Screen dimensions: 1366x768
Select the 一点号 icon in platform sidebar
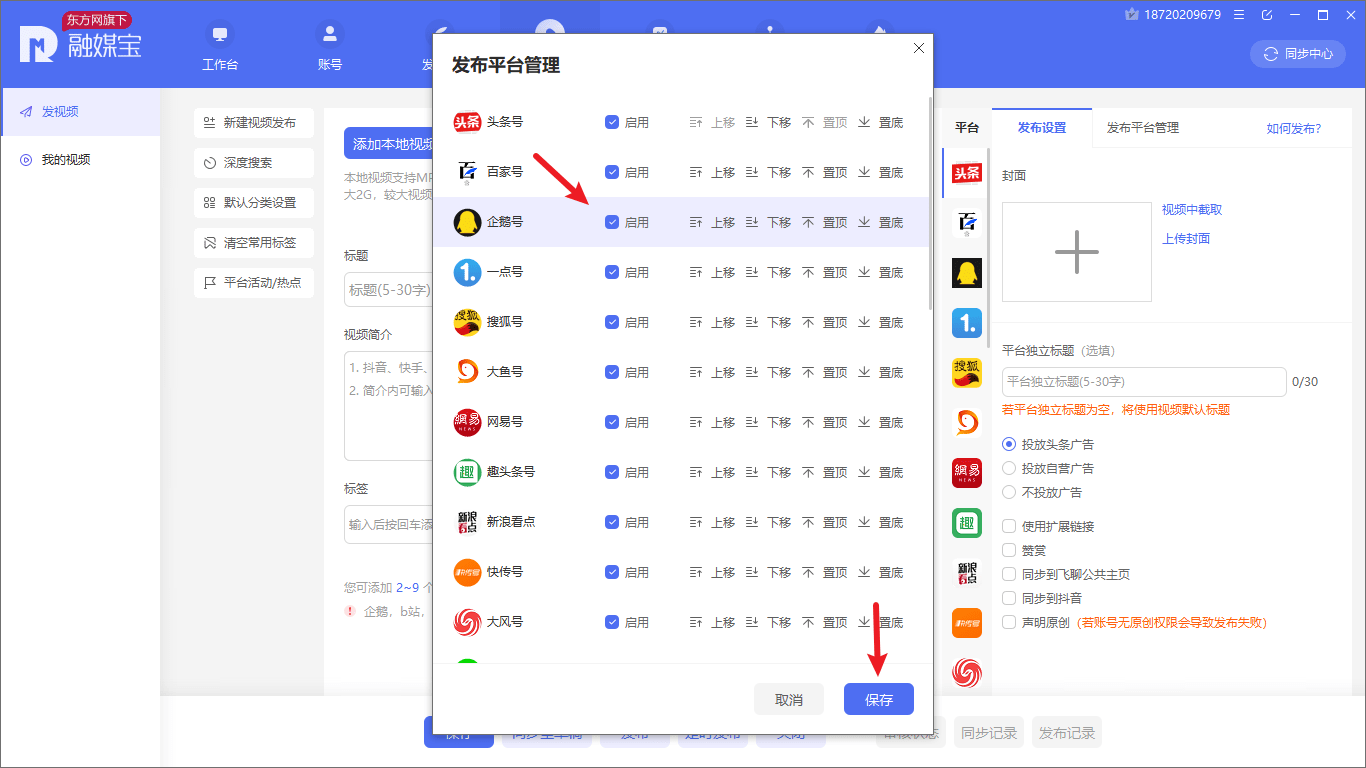(967, 323)
